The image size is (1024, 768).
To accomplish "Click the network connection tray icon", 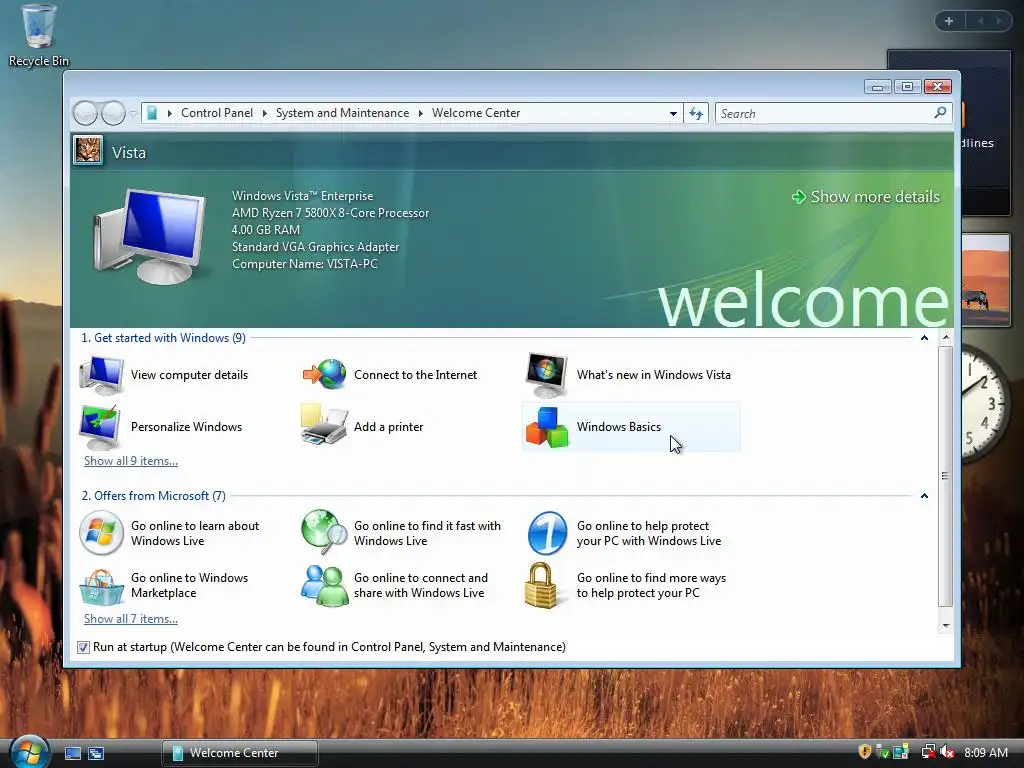I will tap(928, 752).
